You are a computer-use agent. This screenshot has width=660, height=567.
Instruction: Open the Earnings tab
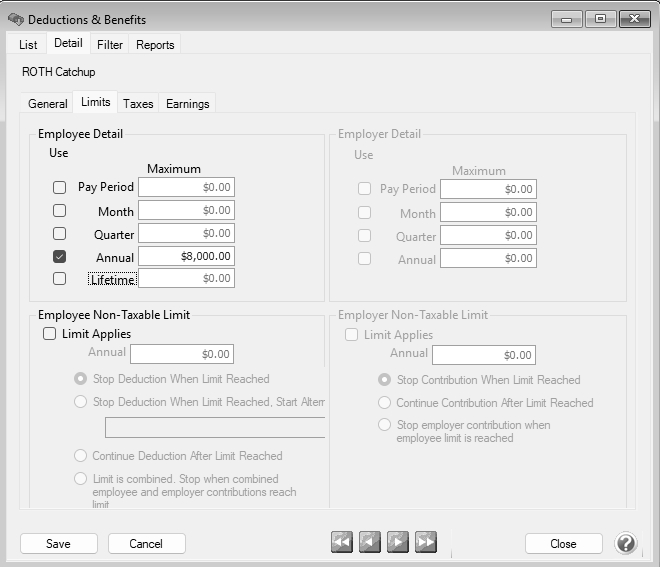(187, 104)
